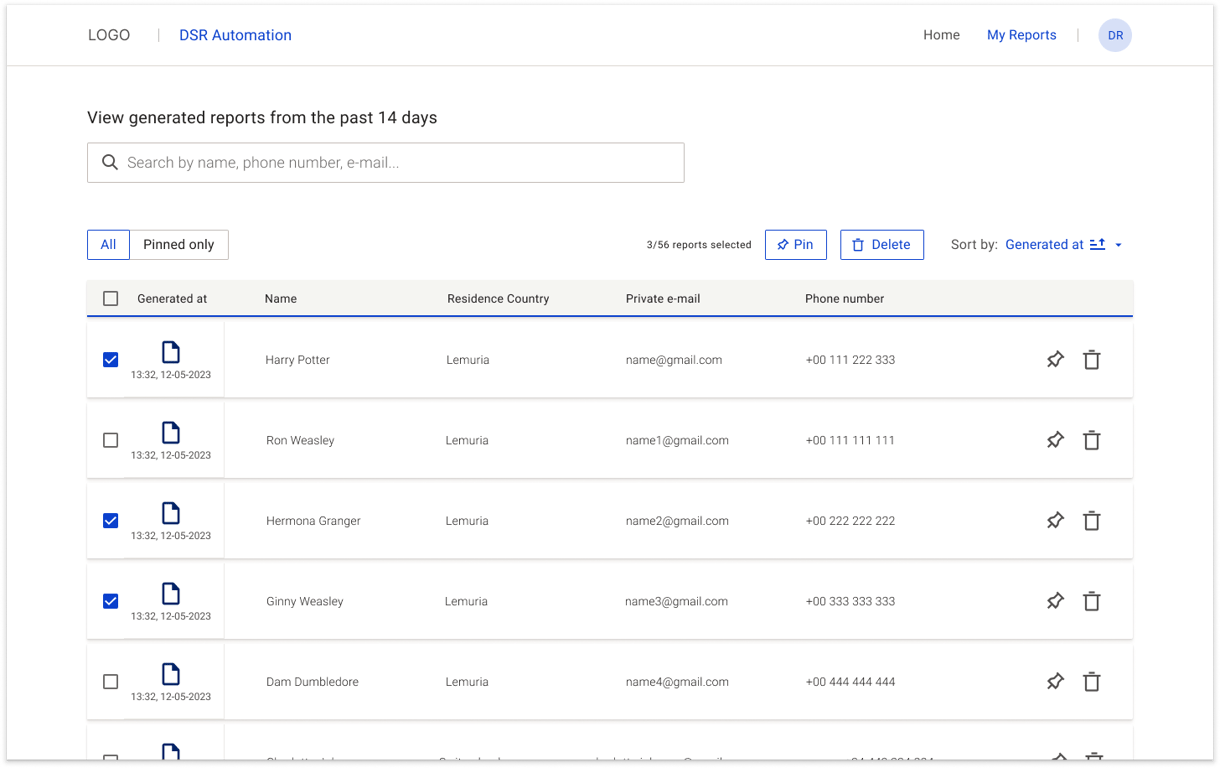Uncheck the Hermona Granger row checkbox

111,521
